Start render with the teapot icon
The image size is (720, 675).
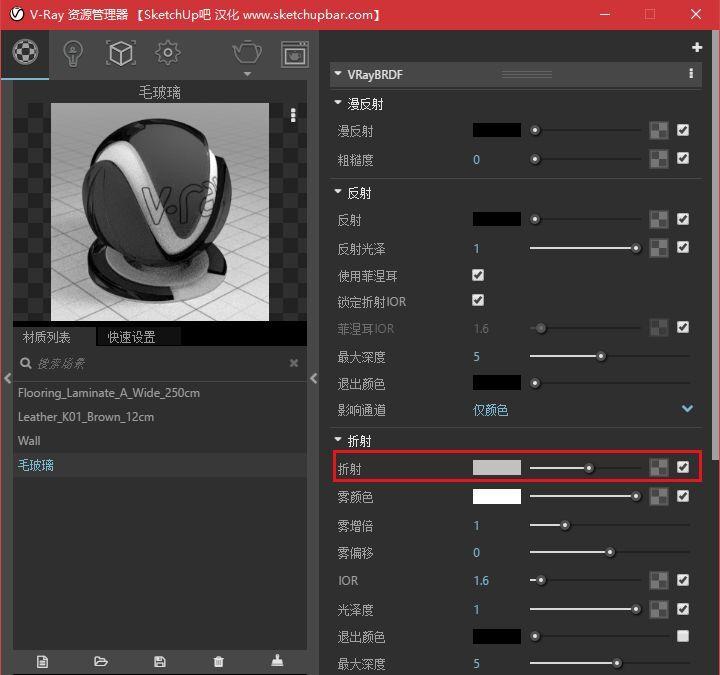[247, 52]
